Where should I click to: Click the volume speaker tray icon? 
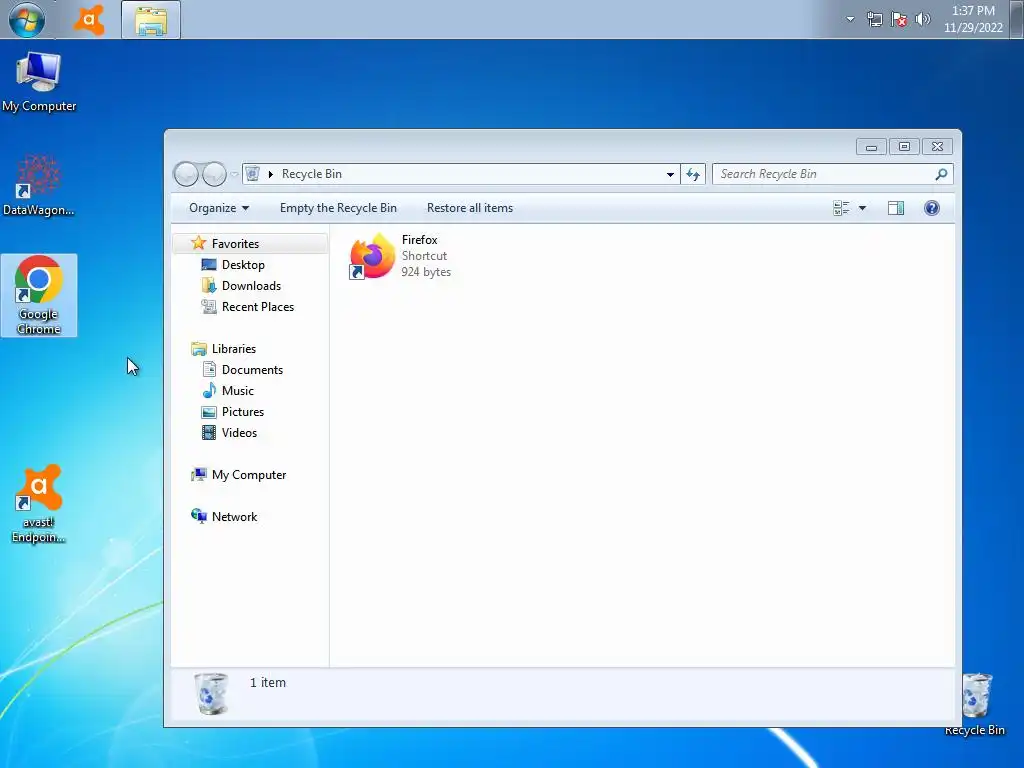(x=922, y=19)
